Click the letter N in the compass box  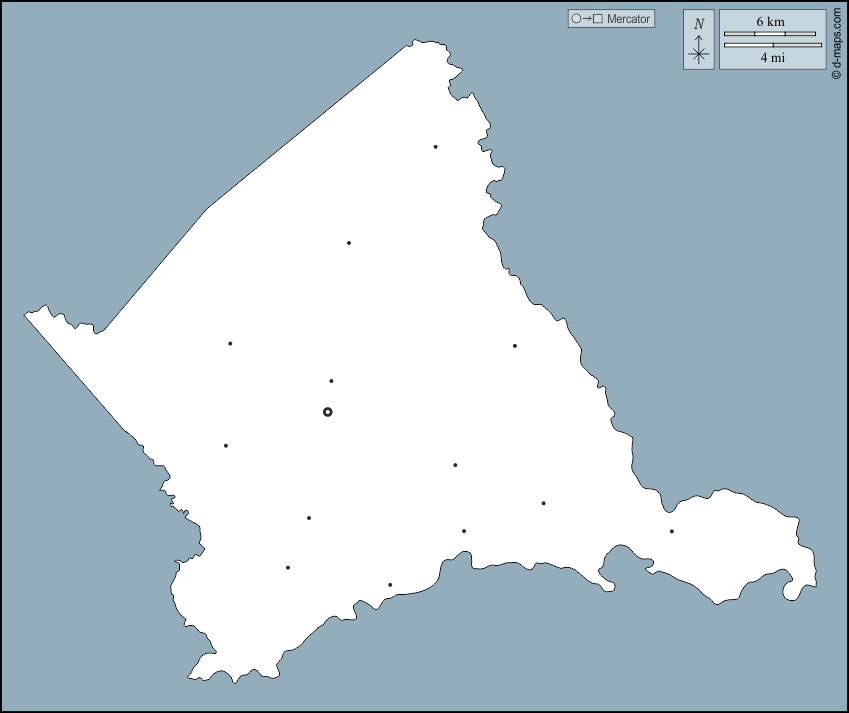[699, 24]
